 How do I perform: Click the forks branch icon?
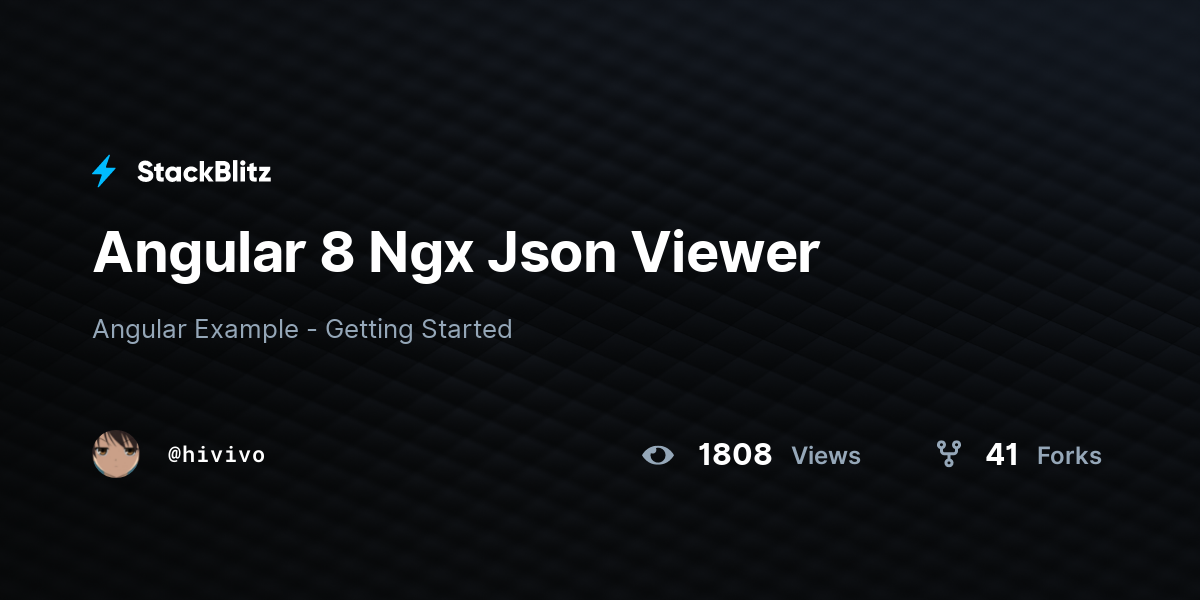click(x=948, y=454)
